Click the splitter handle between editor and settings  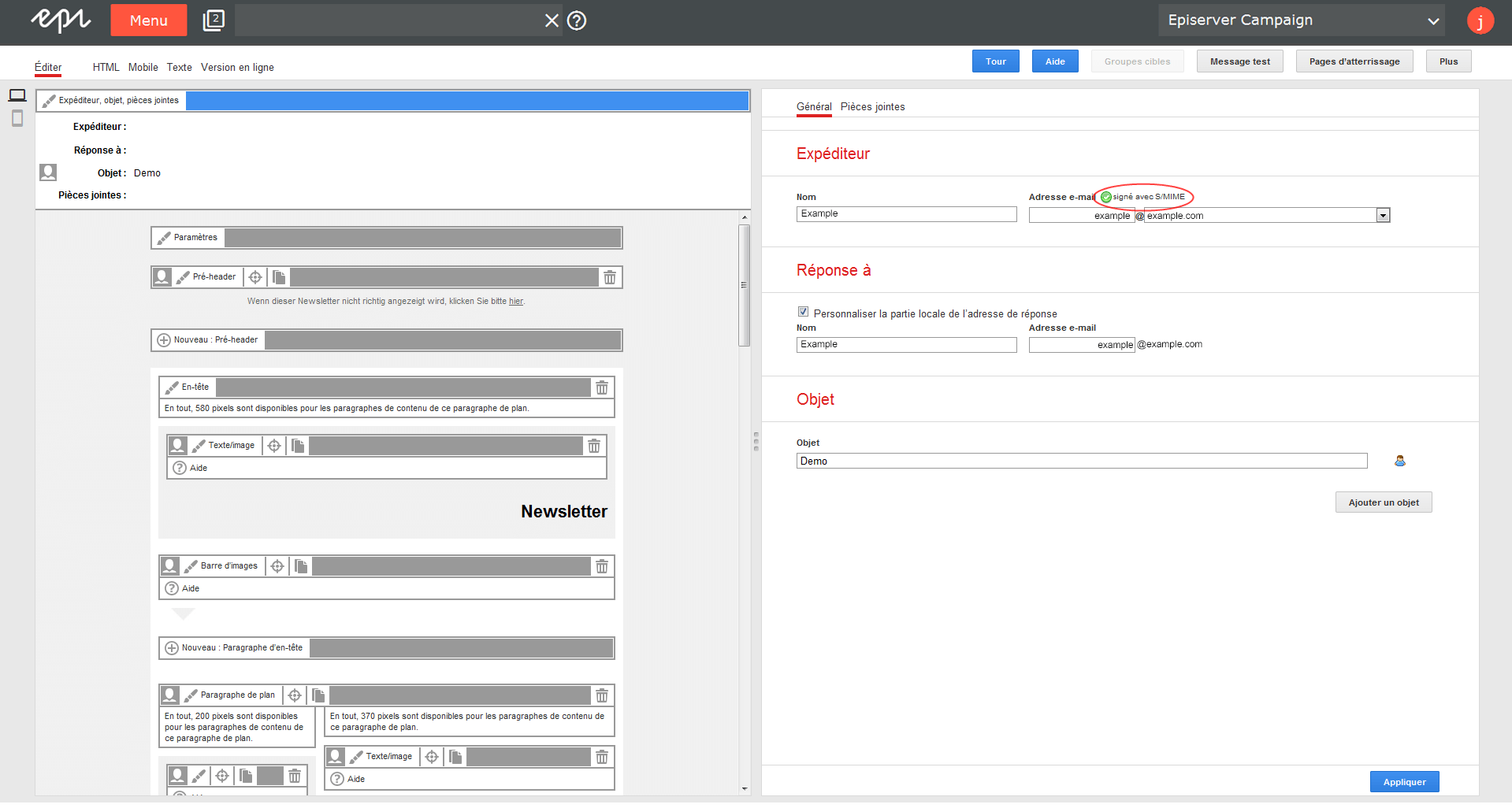pos(756,442)
